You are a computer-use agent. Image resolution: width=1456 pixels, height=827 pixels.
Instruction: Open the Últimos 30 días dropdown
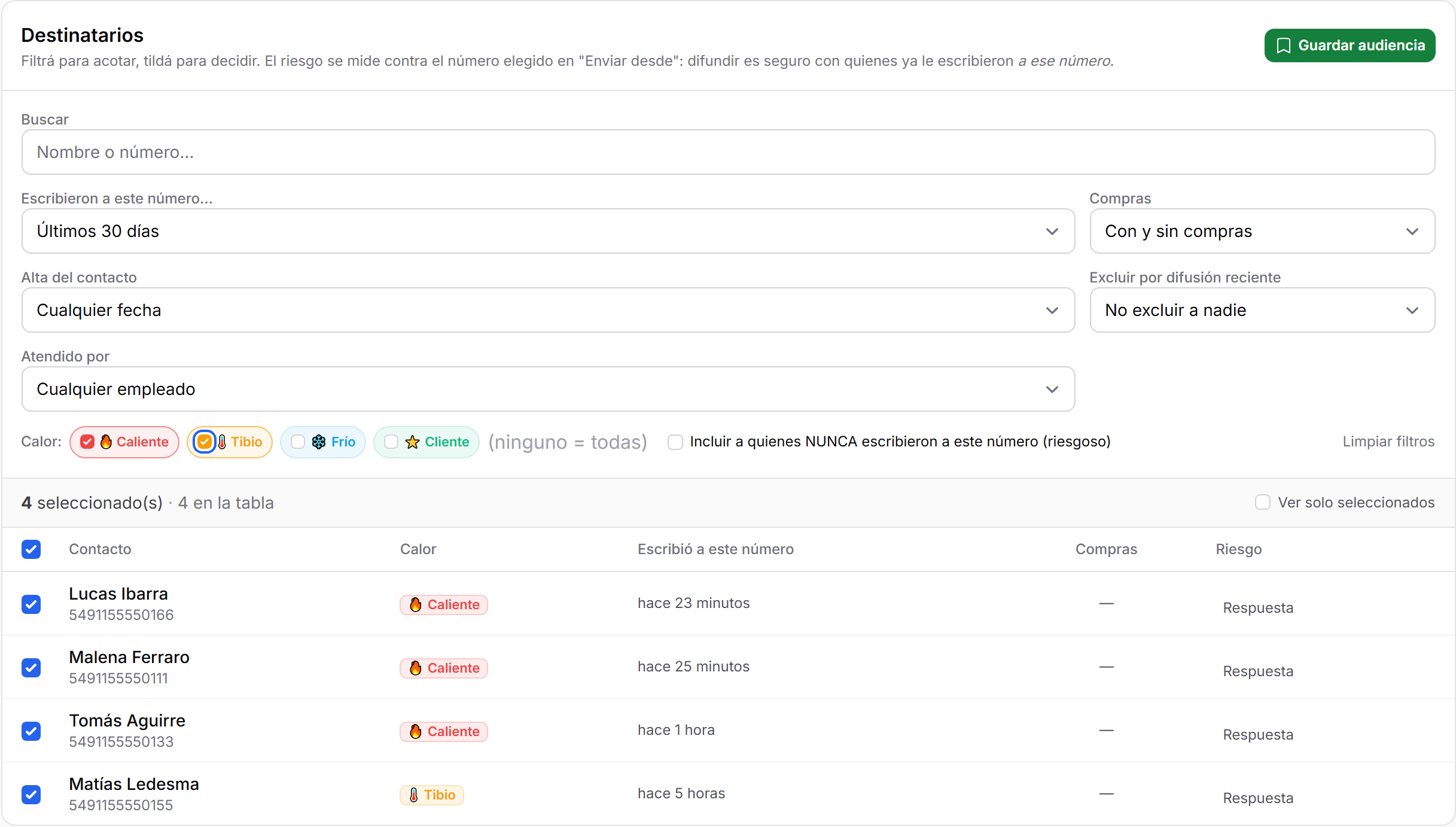tap(548, 231)
